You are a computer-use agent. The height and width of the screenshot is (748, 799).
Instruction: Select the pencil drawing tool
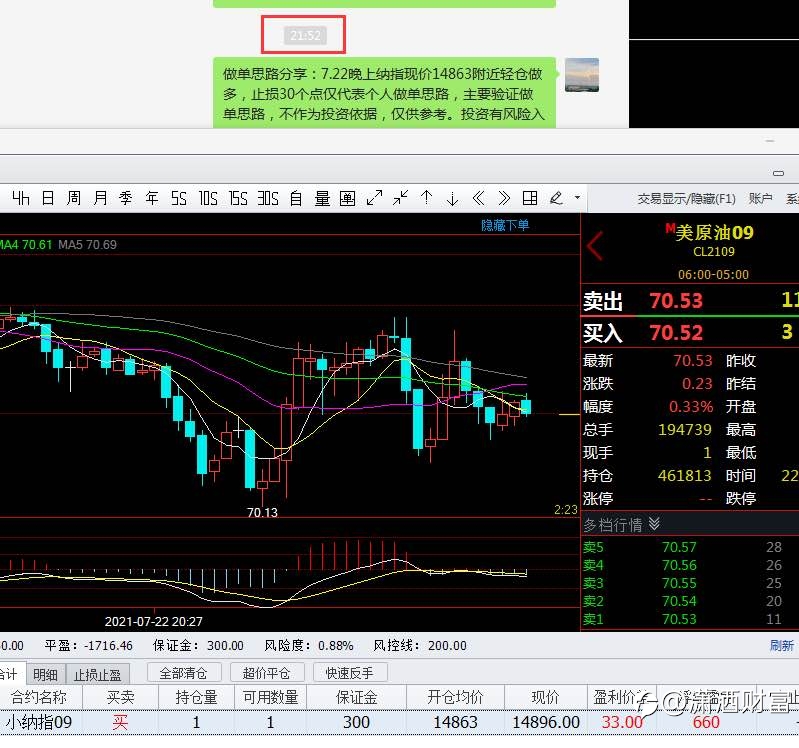pos(556,198)
